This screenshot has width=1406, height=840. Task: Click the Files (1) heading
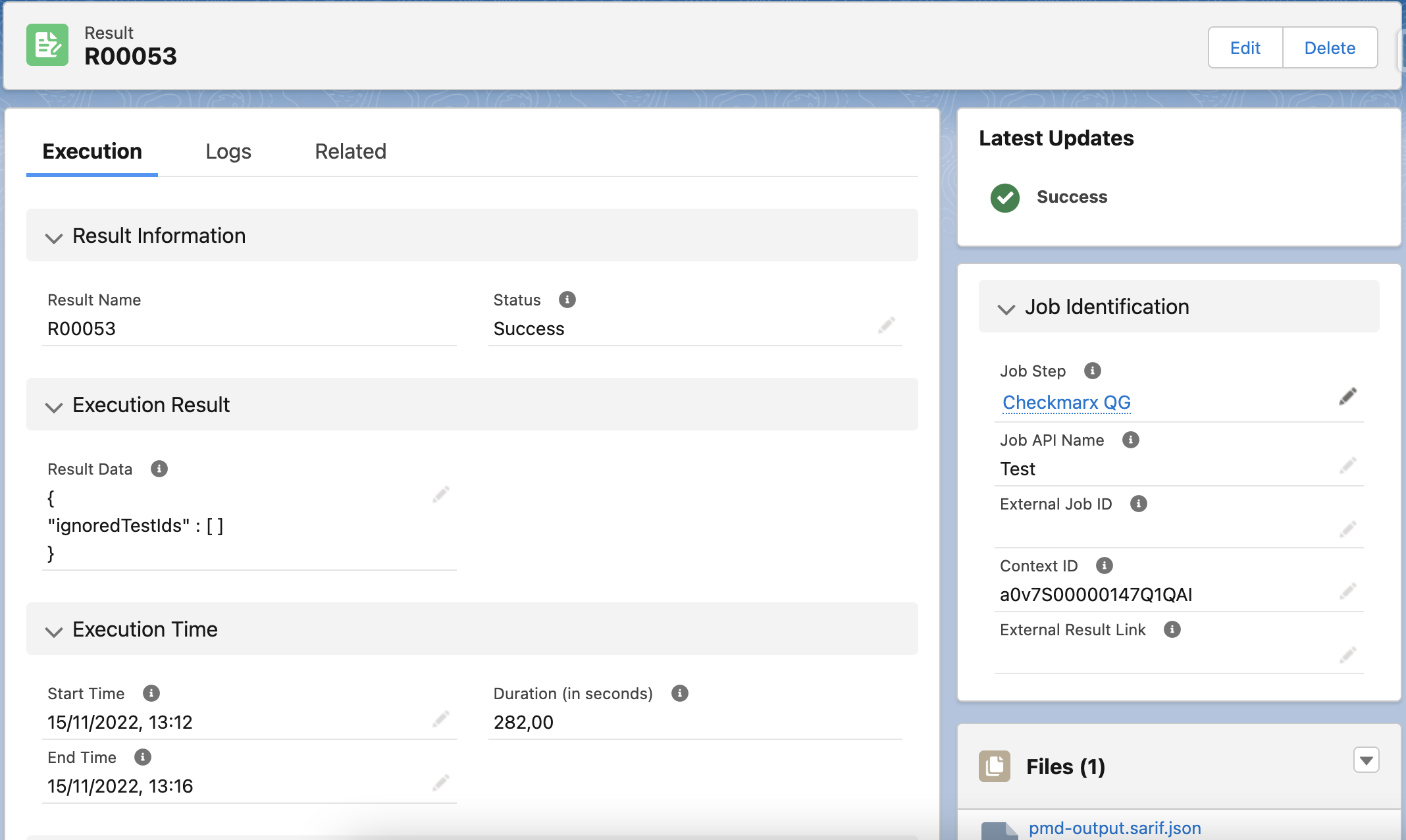click(1066, 766)
